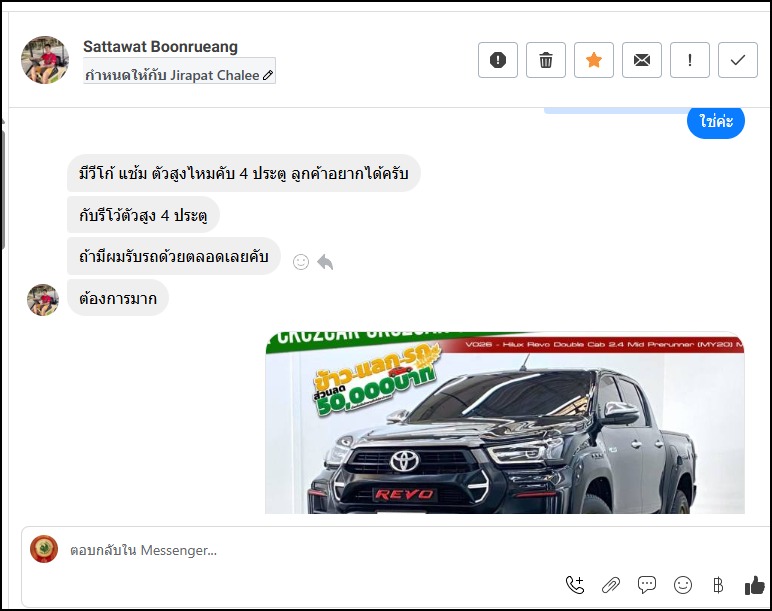Screen dimensions: 772x611
Task: Delete conversation with trash can icon
Action: pos(546,60)
